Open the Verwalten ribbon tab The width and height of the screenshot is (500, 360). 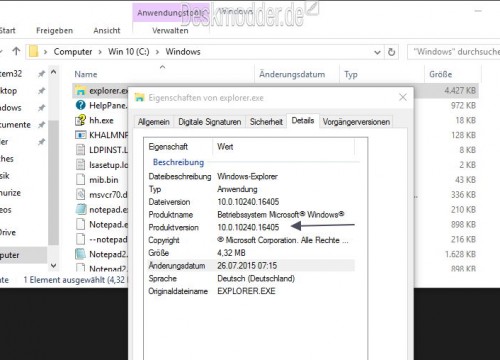pyautogui.click(x=170, y=31)
